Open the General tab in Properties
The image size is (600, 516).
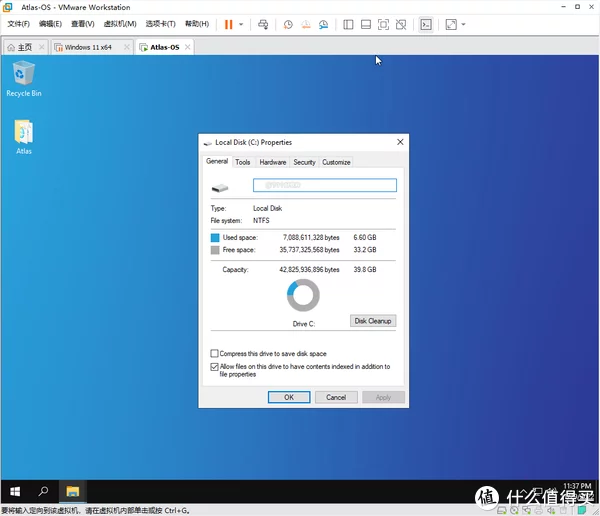coord(217,161)
